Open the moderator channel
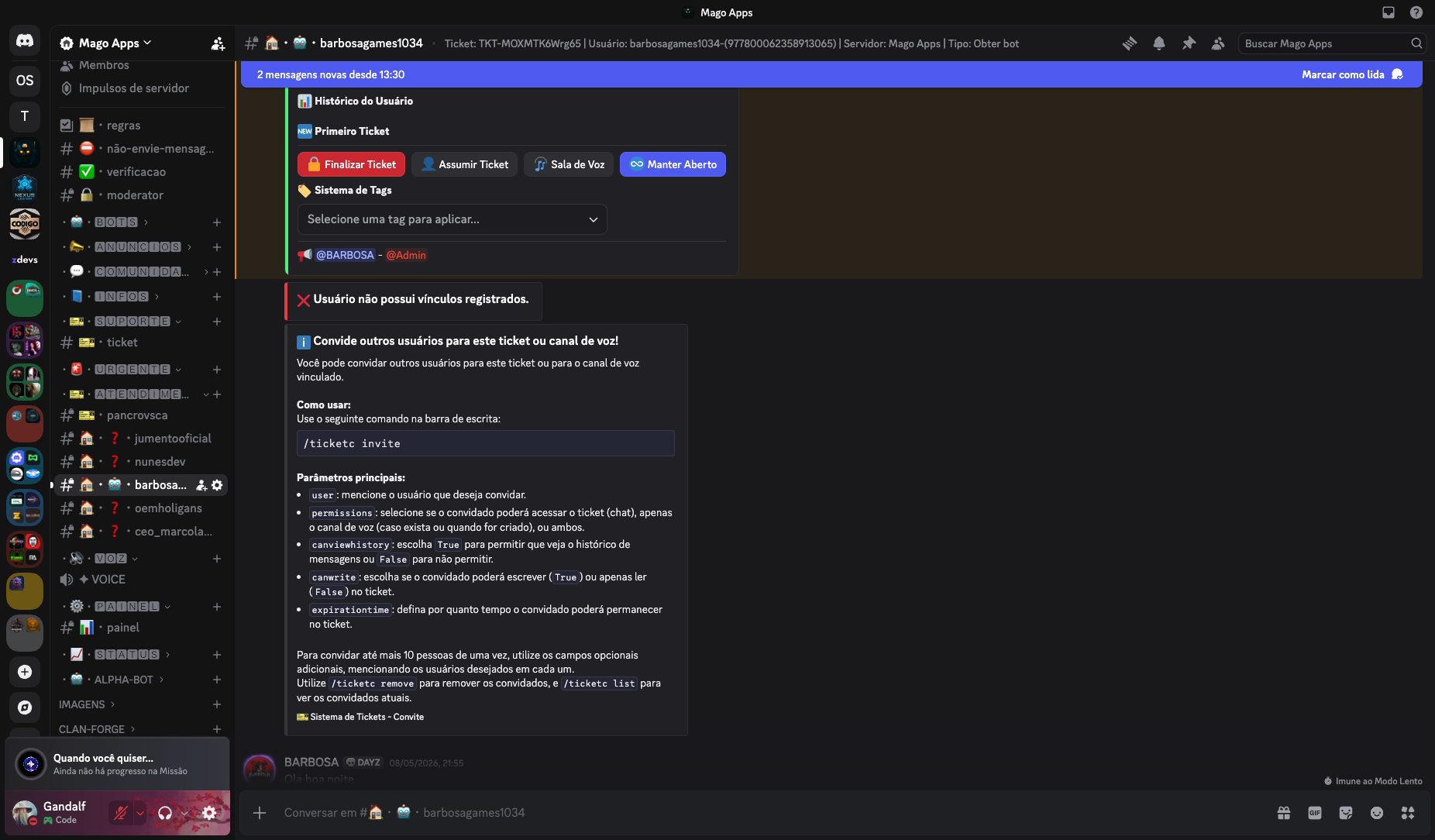 click(x=142, y=195)
